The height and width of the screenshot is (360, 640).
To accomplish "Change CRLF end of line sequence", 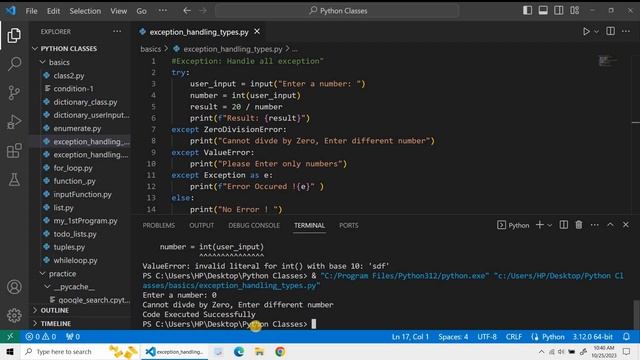I will (514, 337).
